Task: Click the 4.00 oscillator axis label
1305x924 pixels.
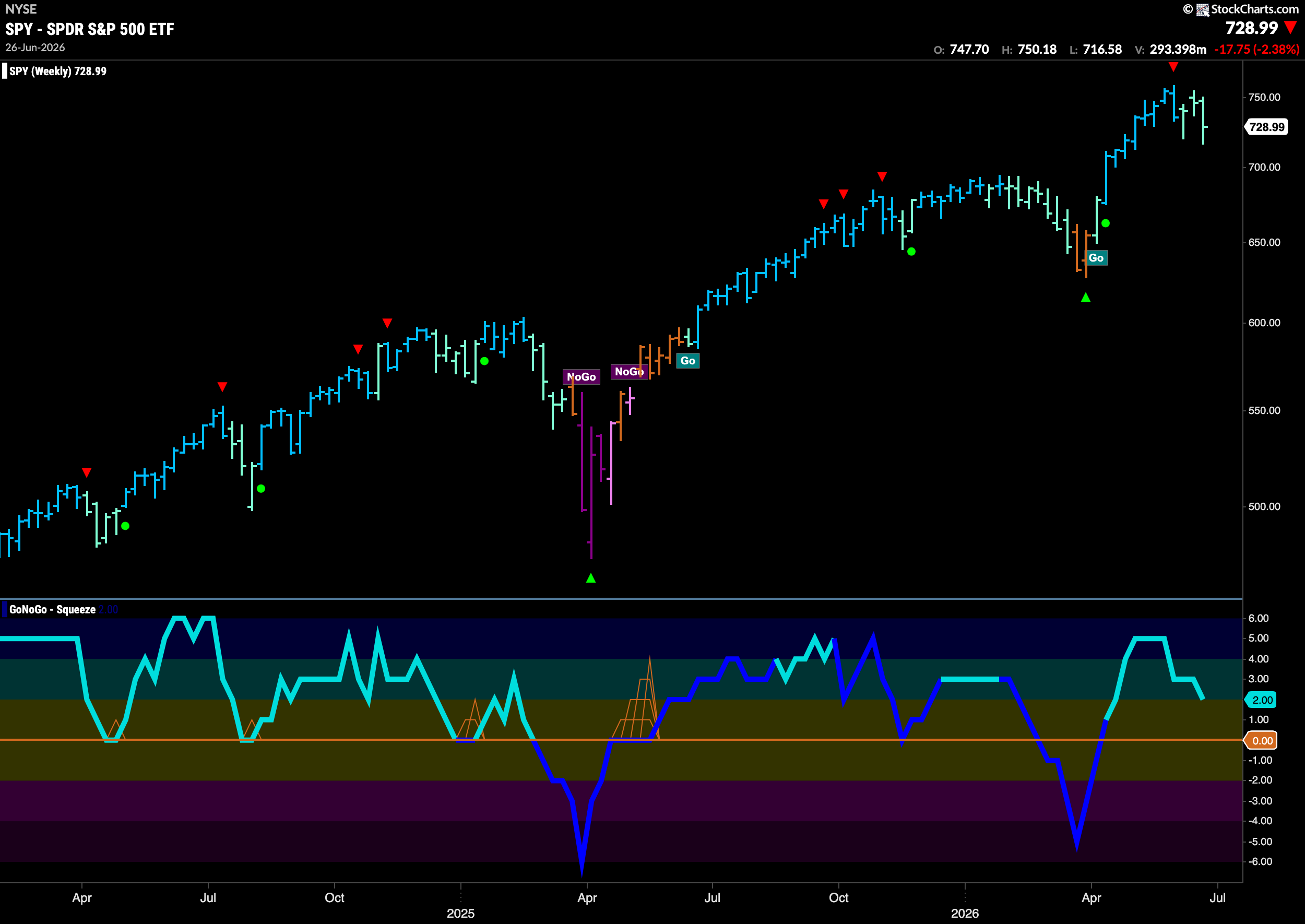Action: point(1258,659)
